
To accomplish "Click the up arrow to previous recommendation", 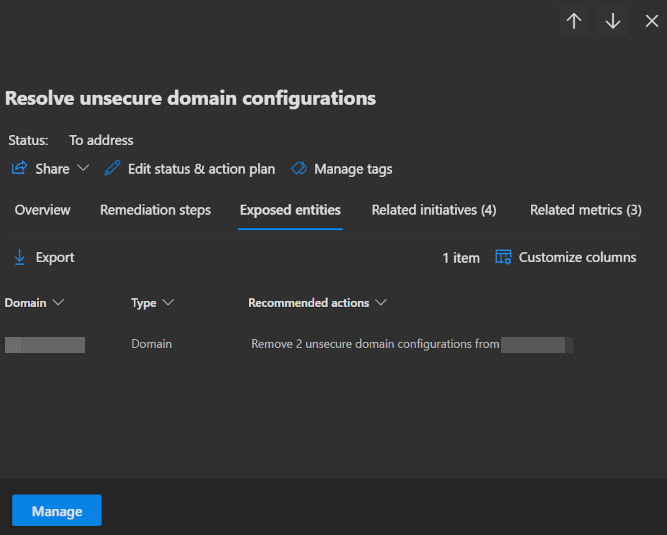I will [x=574, y=21].
